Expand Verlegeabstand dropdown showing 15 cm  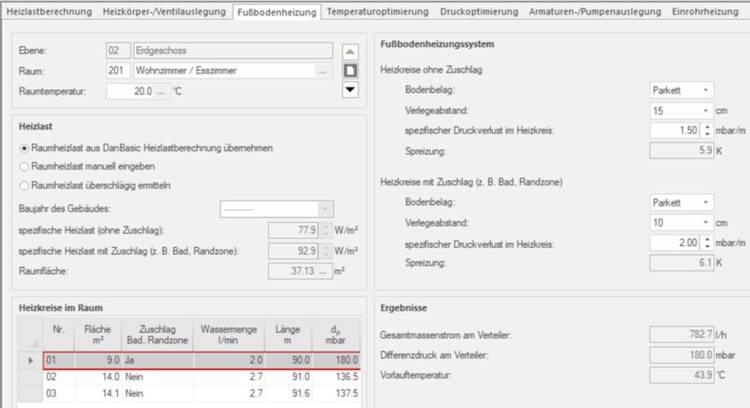pyautogui.click(x=707, y=110)
